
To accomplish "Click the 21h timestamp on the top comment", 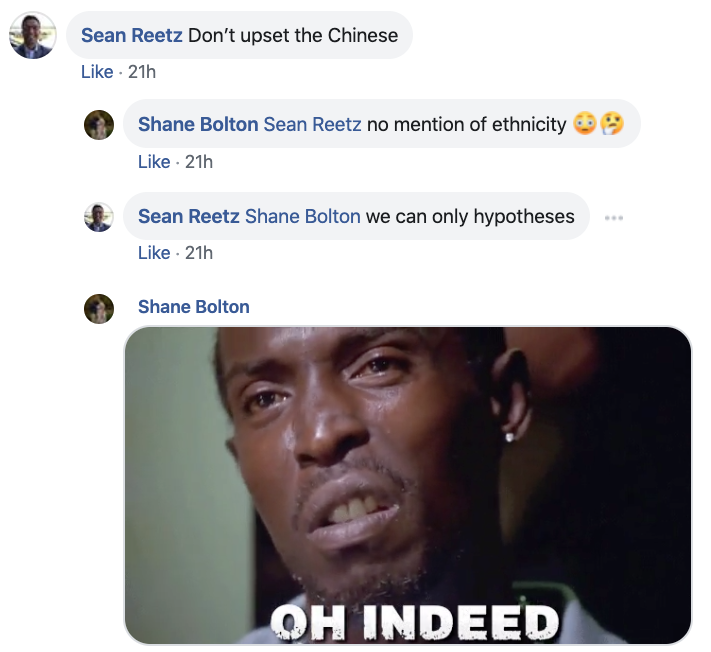I will pos(142,72).
